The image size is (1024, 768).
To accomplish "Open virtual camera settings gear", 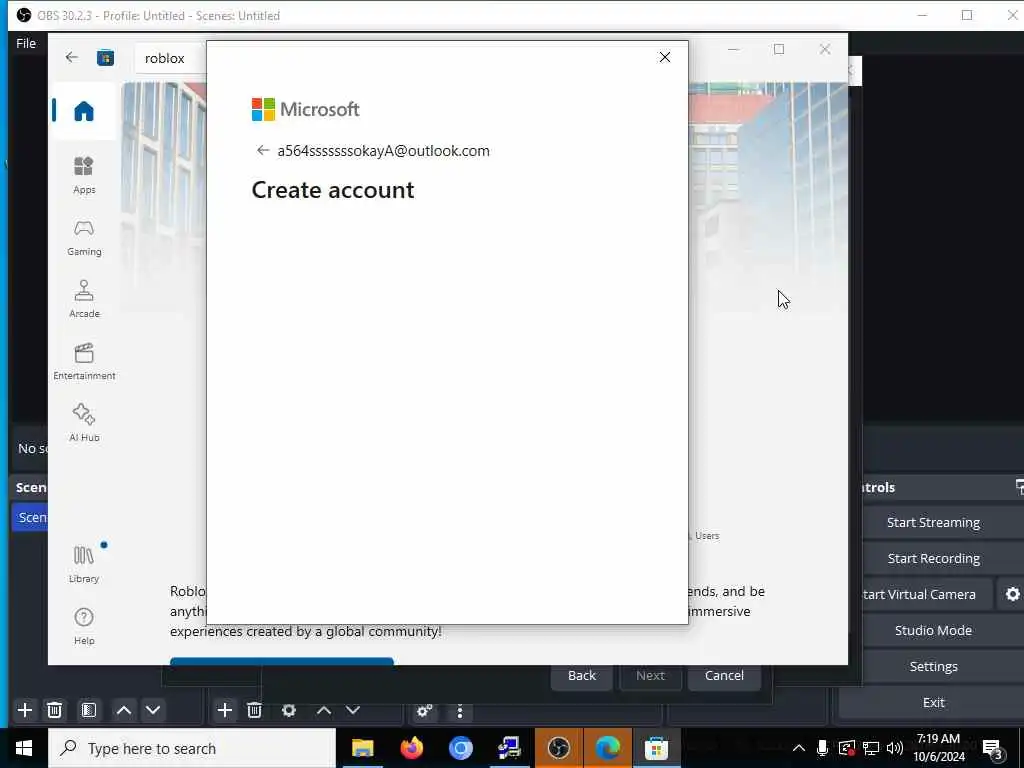I will 1012,594.
